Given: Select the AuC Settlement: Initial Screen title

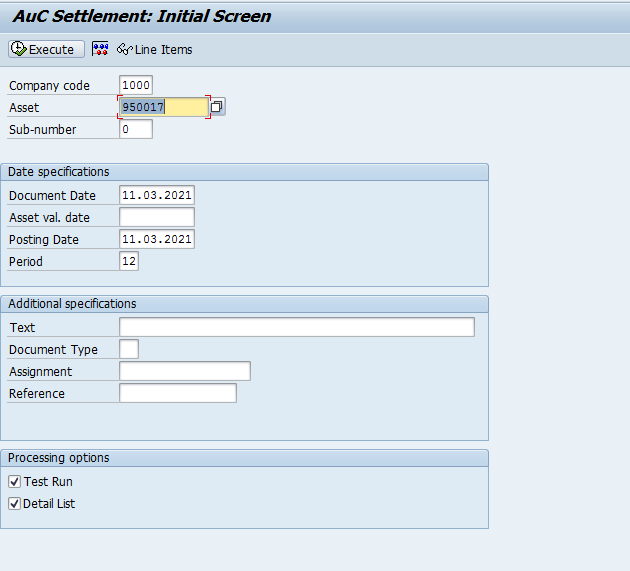Looking at the screenshot, I should [x=142, y=16].
